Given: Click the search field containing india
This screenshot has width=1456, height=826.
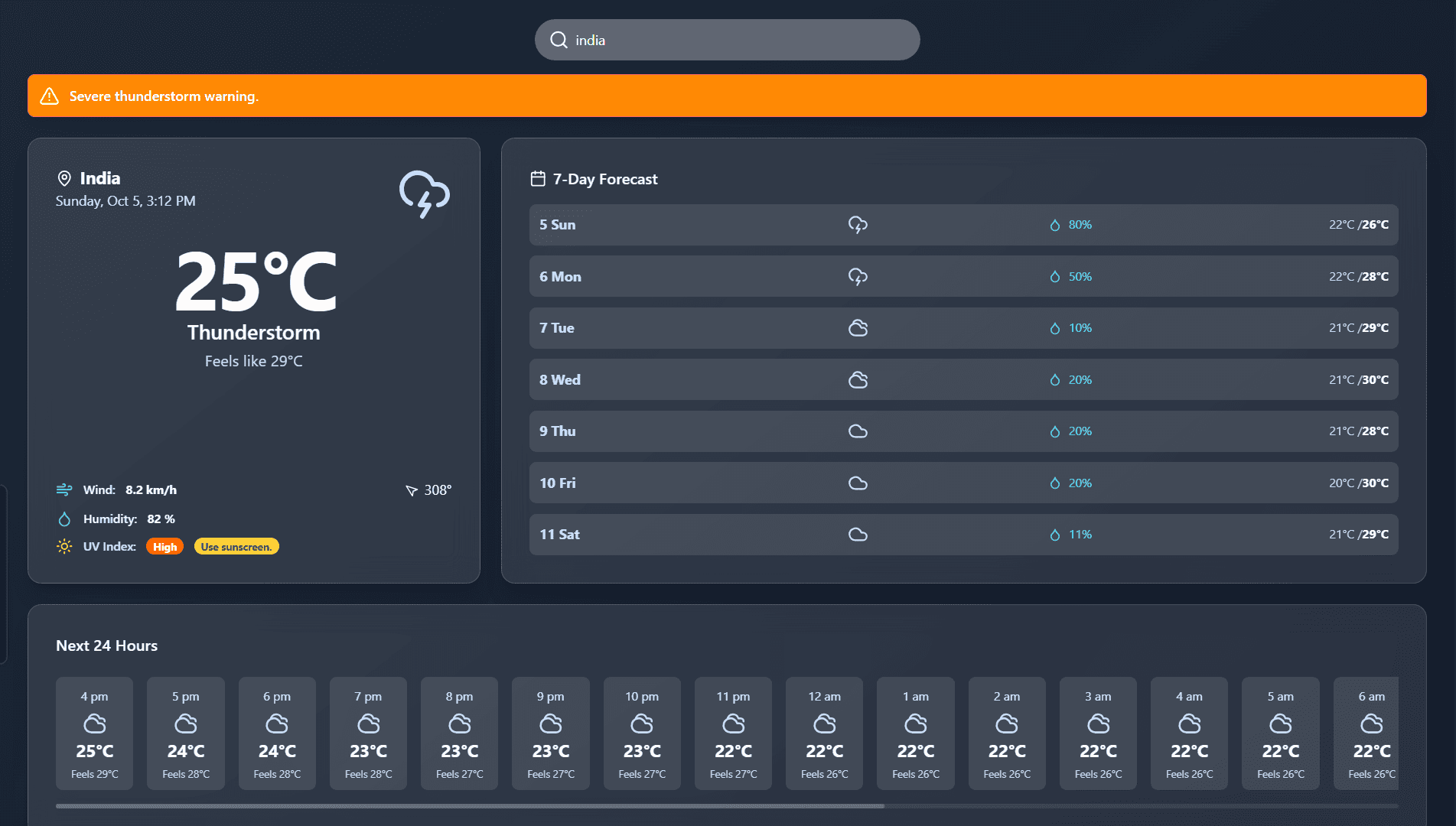Looking at the screenshot, I should coord(727,40).
